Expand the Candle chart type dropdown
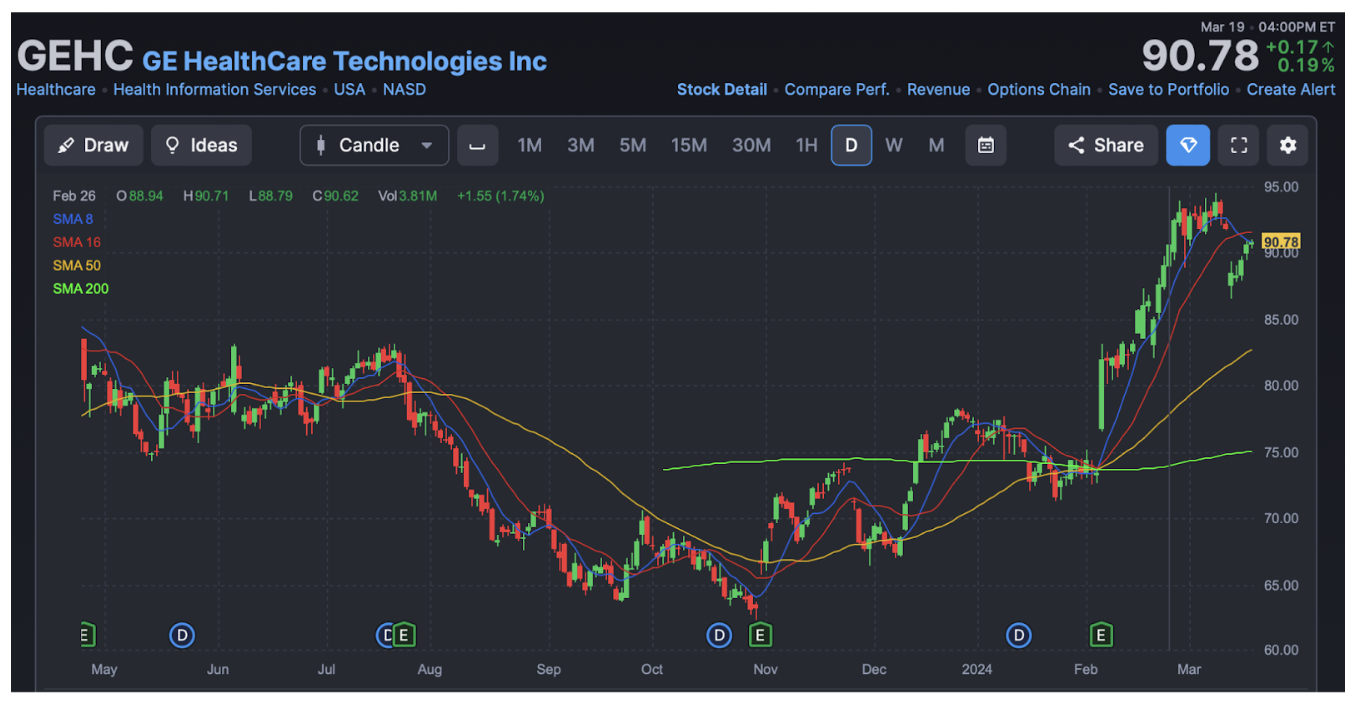 375,145
